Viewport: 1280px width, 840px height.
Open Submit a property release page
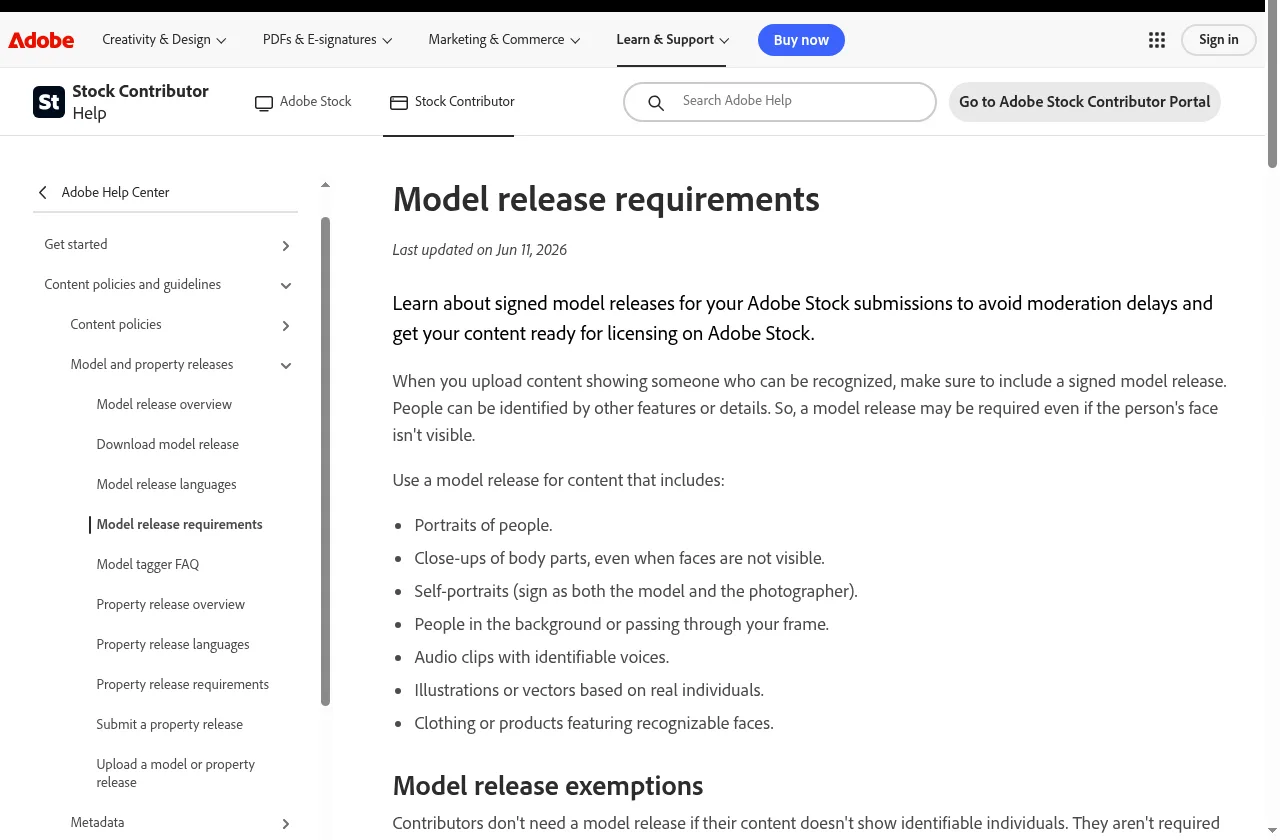tap(169, 724)
